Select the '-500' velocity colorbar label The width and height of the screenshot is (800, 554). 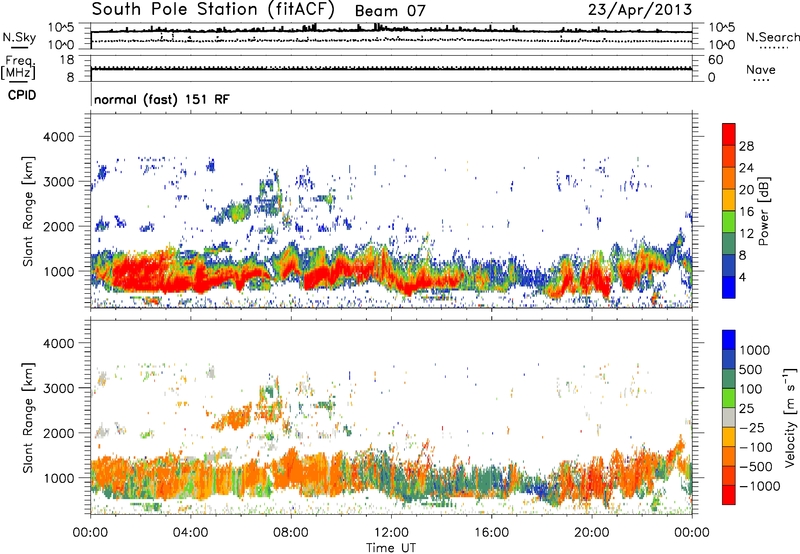[x=756, y=467]
